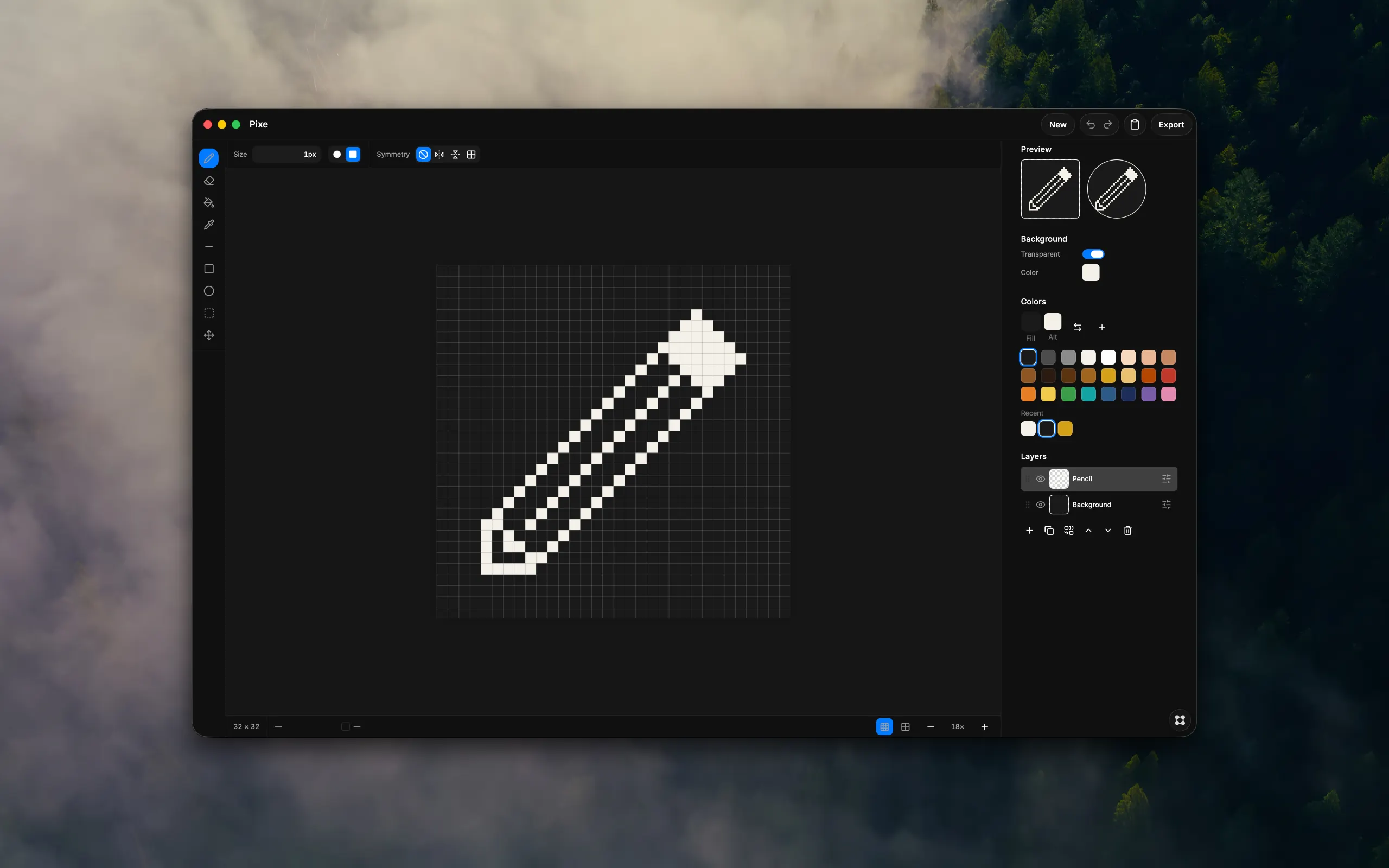Select the Move tool
The image size is (1389, 868).
pos(208,335)
